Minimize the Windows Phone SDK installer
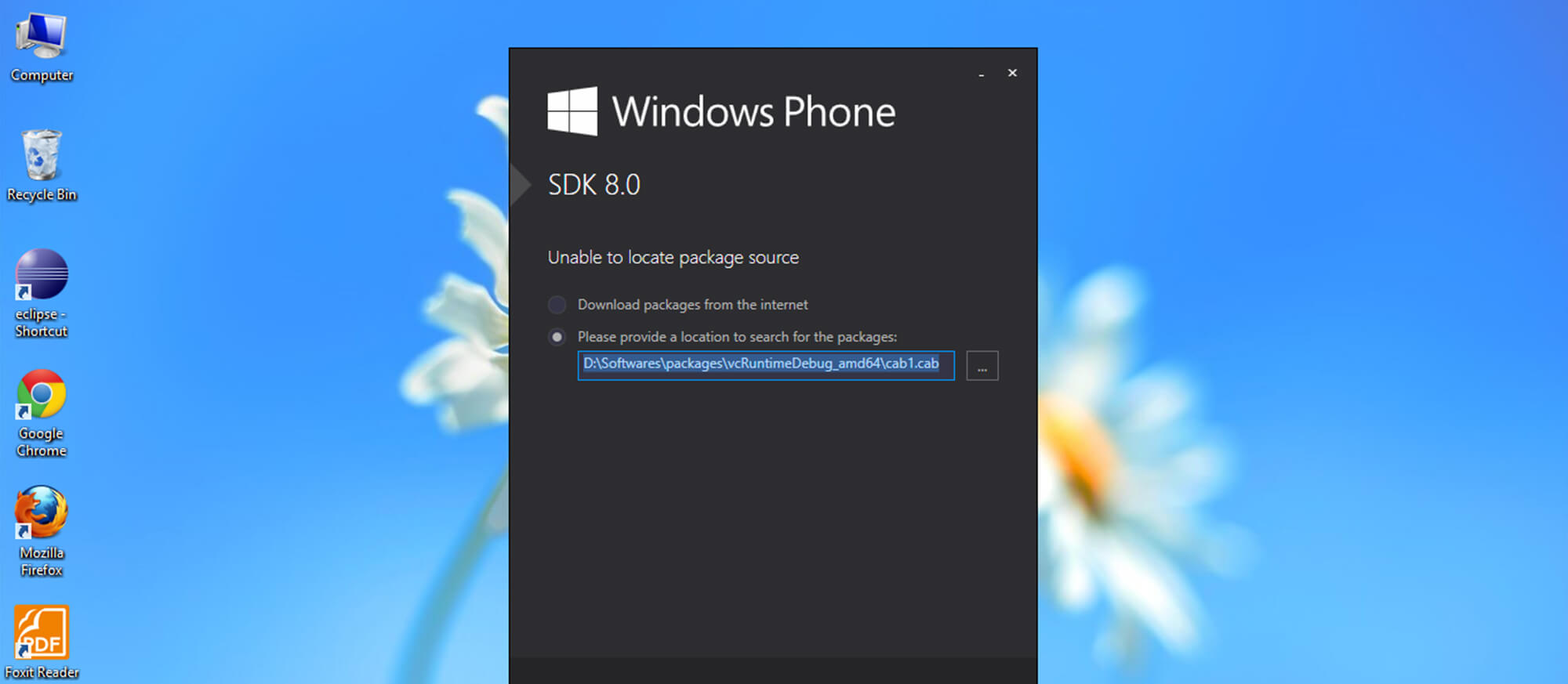The image size is (1568, 684). [982, 74]
